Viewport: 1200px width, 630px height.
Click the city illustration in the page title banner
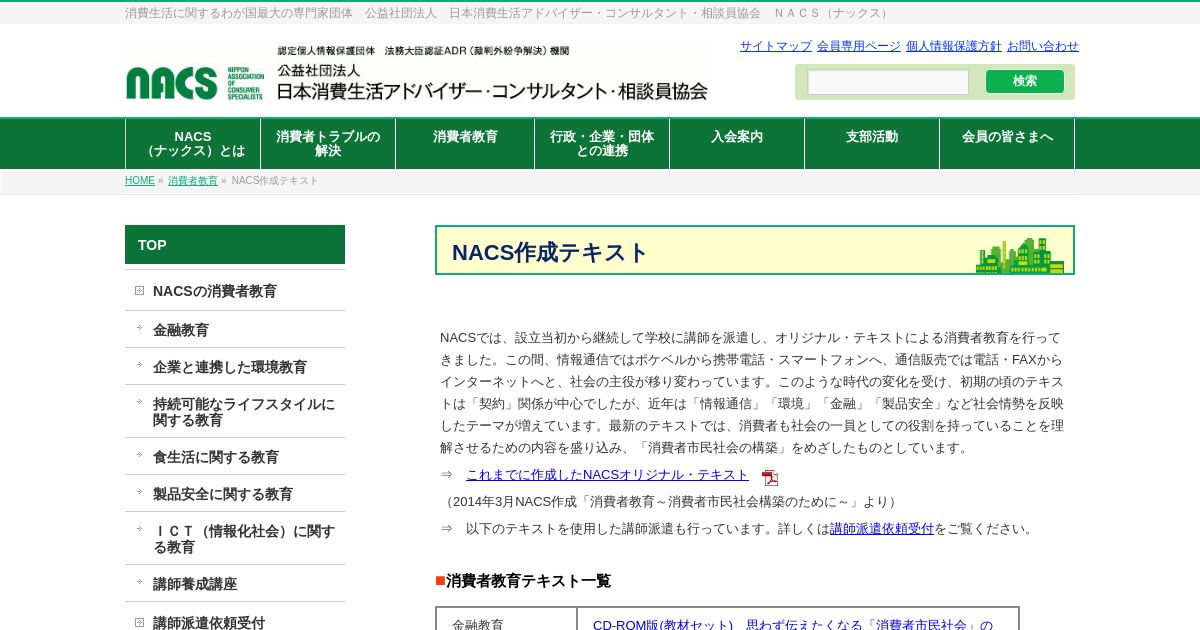[1020, 255]
